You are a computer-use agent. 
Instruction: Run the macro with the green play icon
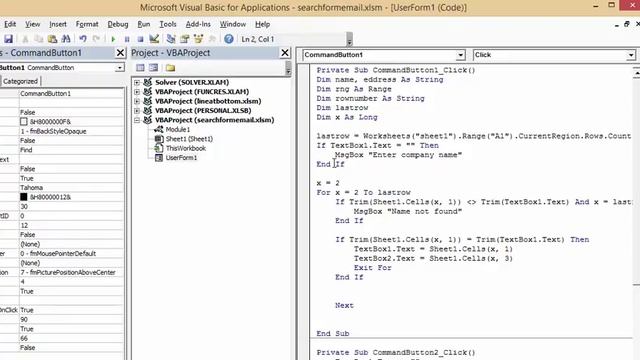pyautogui.click(x=113, y=39)
